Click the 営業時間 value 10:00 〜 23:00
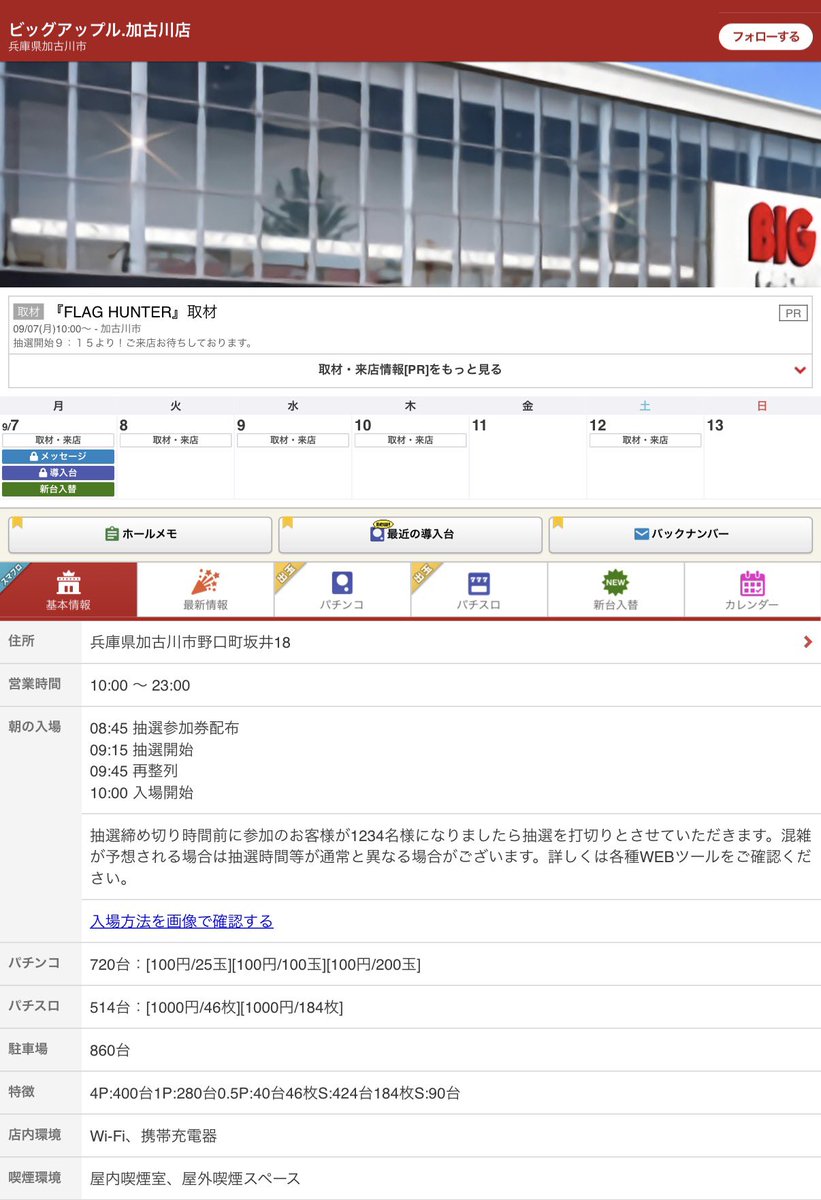821x1200 pixels. pos(140,685)
